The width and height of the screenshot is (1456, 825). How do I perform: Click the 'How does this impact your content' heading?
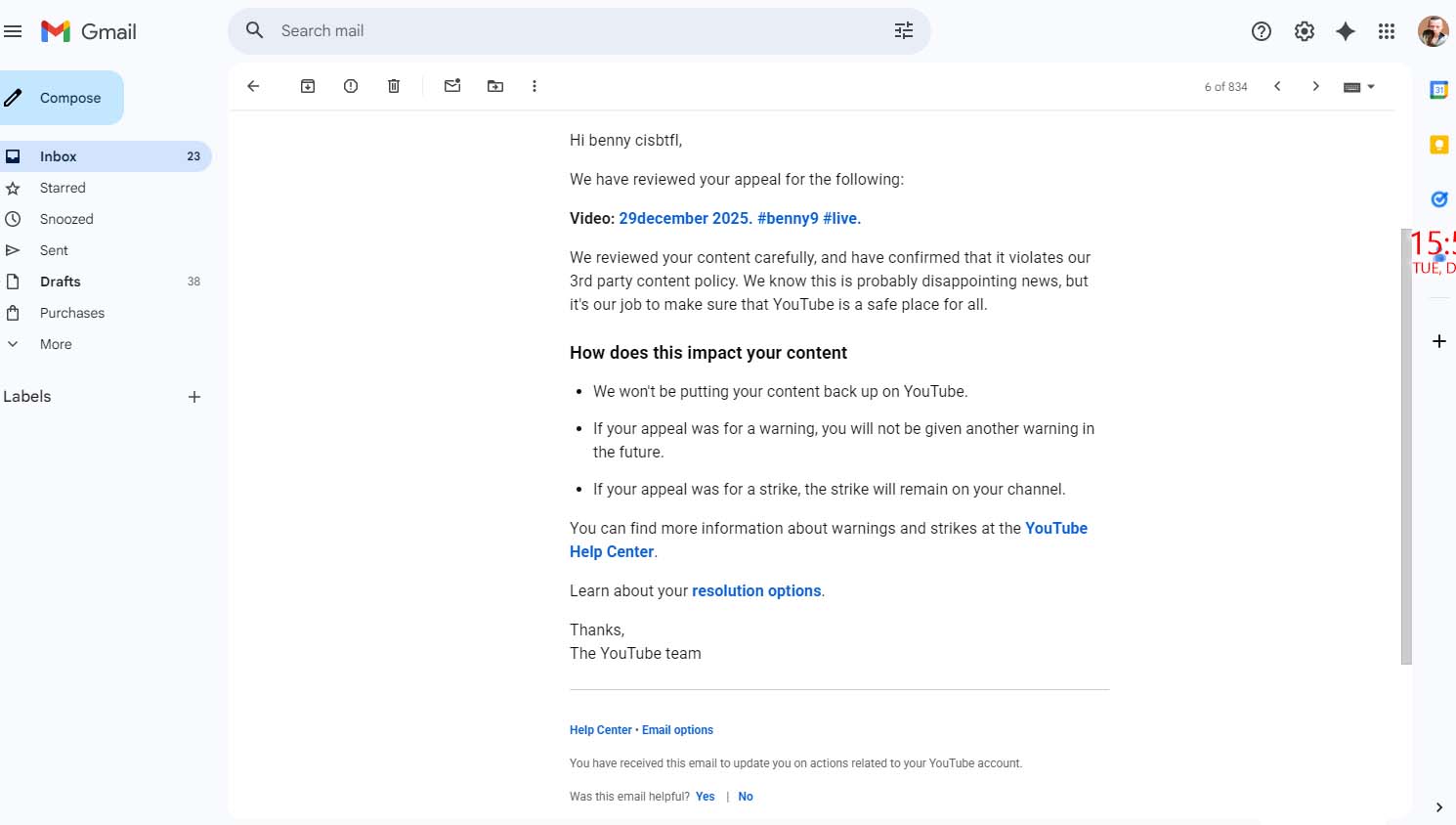click(x=708, y=353)
